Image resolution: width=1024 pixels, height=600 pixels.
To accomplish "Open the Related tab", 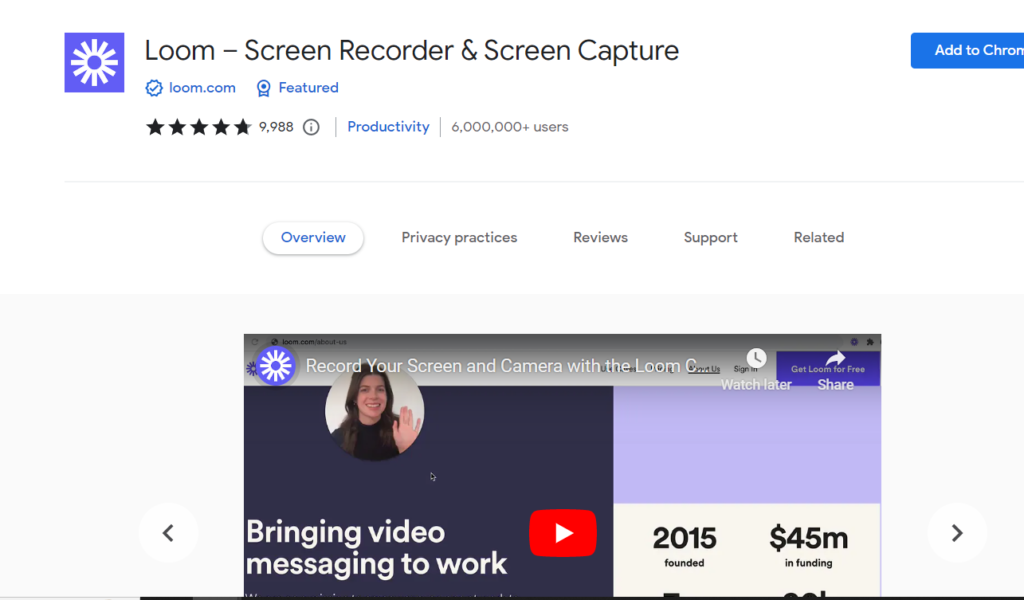I will [819, 238].
